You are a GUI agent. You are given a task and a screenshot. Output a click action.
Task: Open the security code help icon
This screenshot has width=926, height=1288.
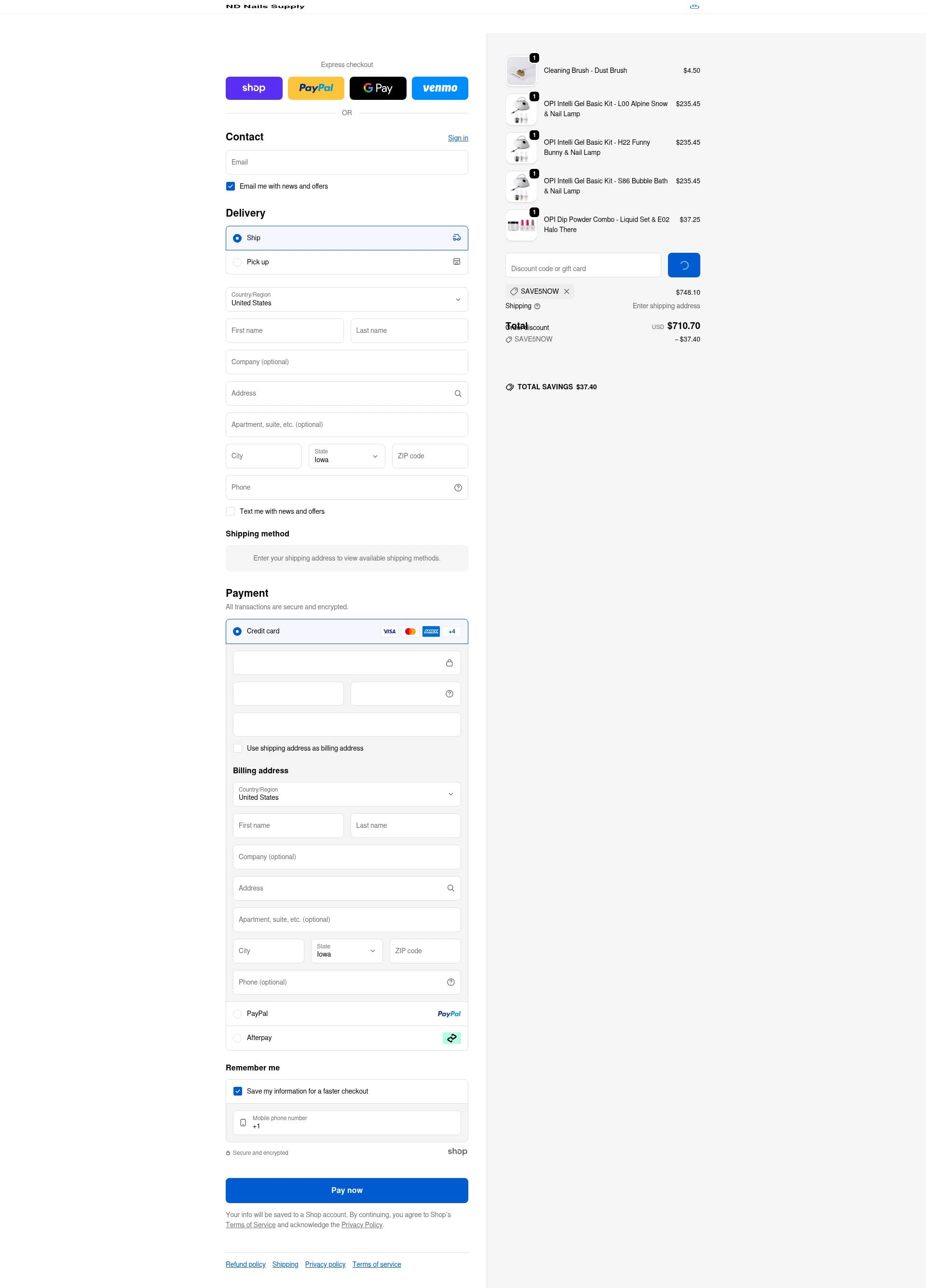(449, 693)
